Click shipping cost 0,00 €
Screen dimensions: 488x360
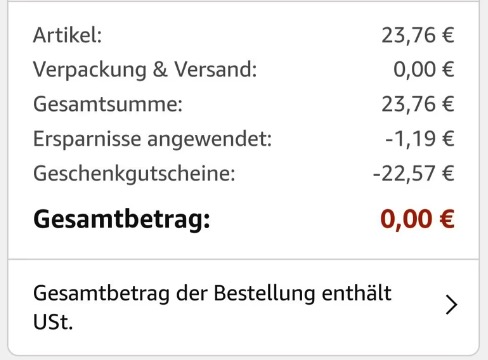pos(424,69)
